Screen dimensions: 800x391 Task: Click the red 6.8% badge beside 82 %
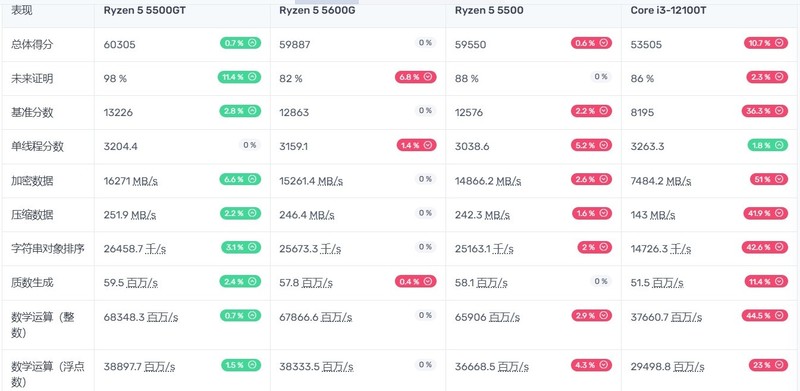pyautogui.click(x=415, y=77)
